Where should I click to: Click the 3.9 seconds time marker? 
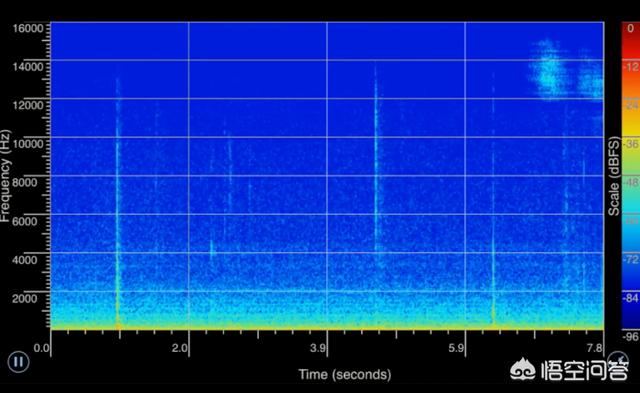pyautogui.click(x=318, y=348)
